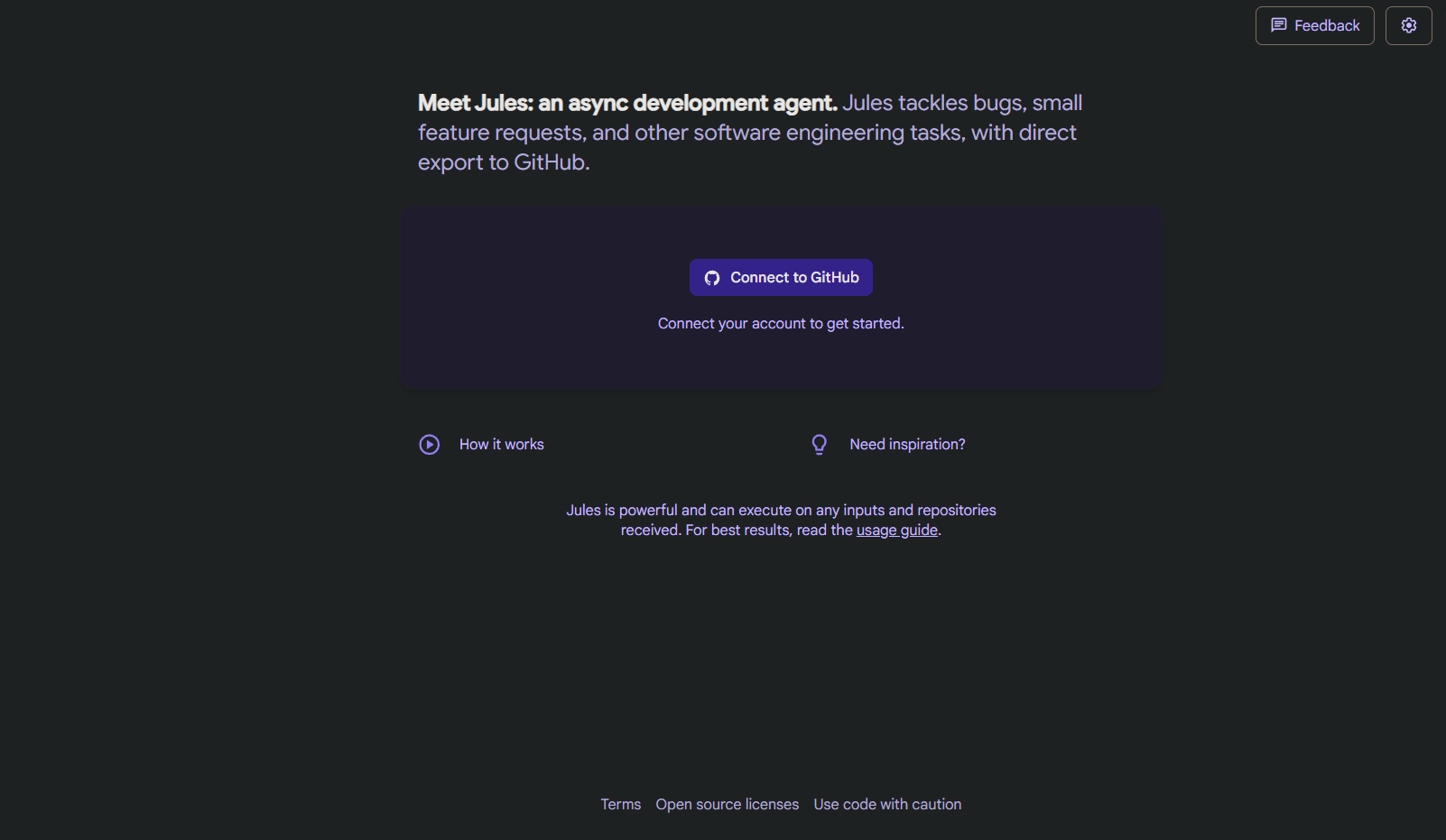Open the usage guide link

click(x=896, y=531)
